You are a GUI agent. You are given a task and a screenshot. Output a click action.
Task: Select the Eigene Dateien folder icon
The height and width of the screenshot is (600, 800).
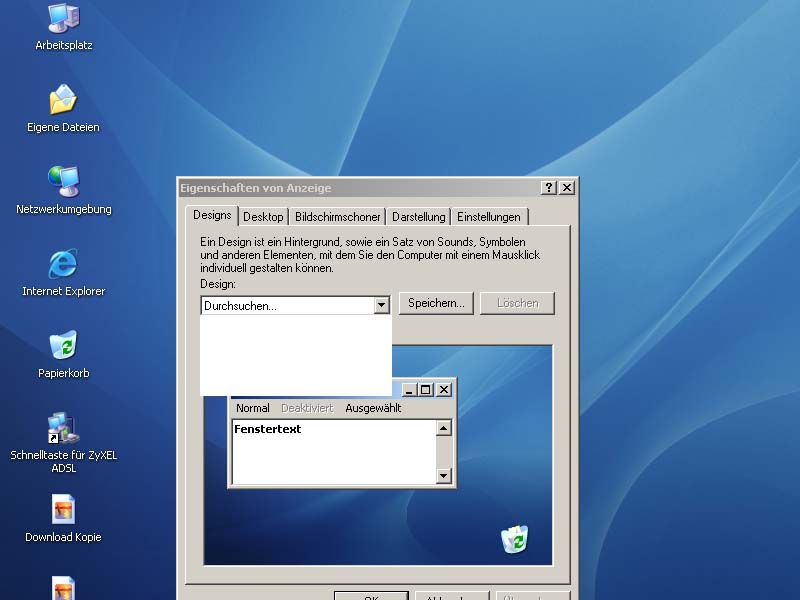63,101
